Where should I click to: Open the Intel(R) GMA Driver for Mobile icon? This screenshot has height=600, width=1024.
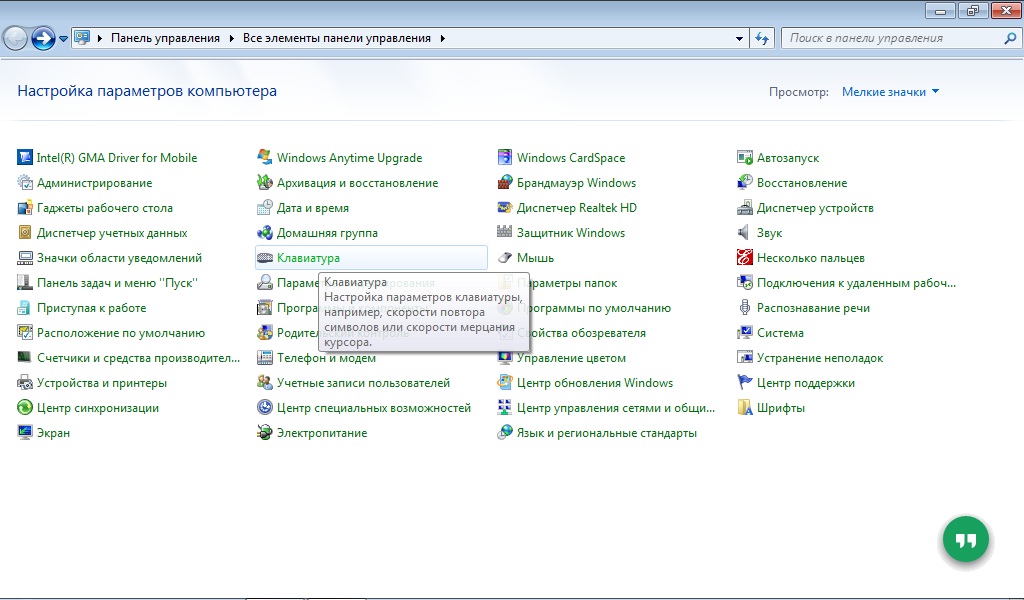click(25, 157)
